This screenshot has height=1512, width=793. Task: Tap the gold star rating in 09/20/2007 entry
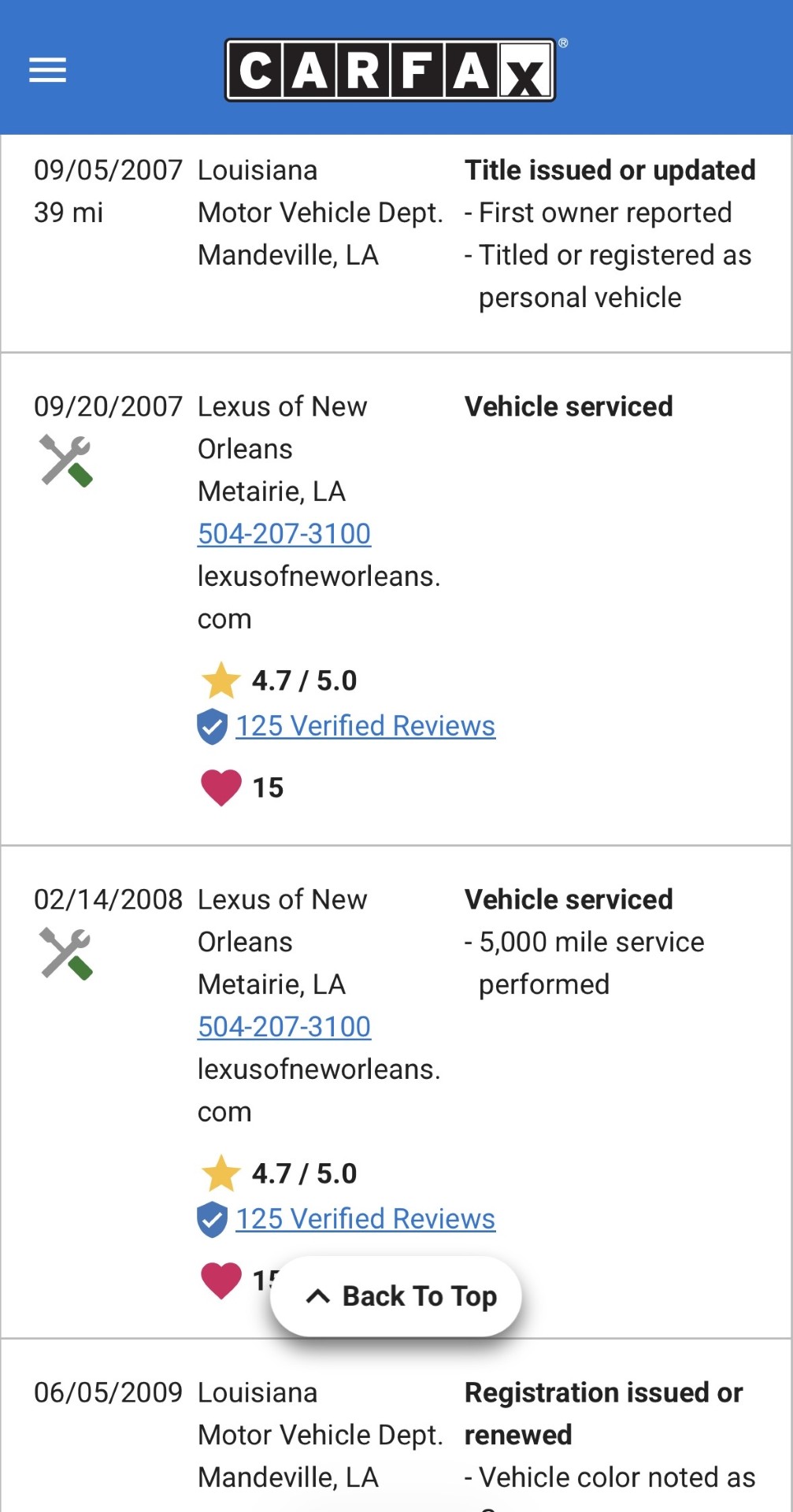click(221, 680)
